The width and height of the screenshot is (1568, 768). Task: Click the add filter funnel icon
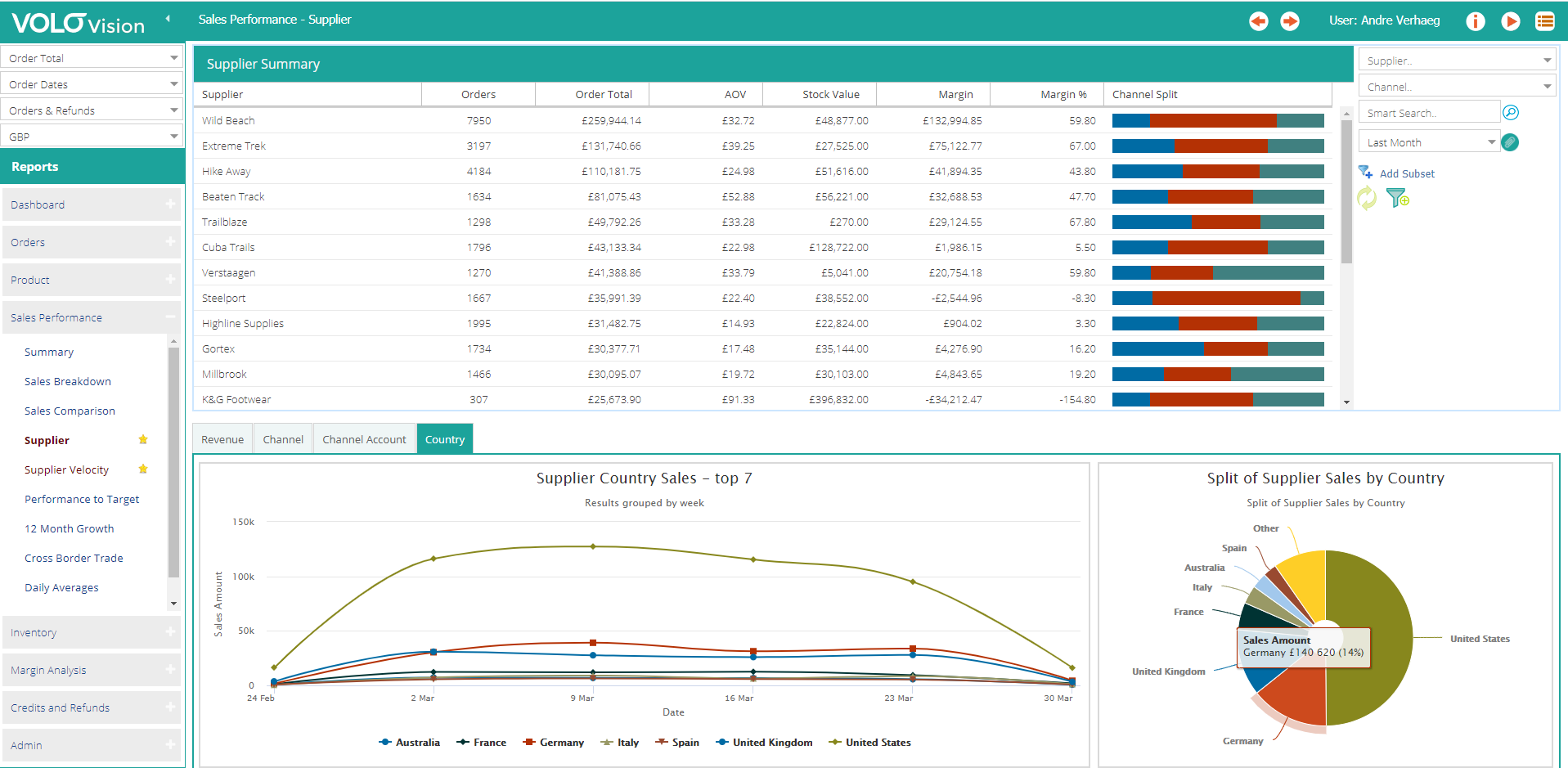[1397, 198]
